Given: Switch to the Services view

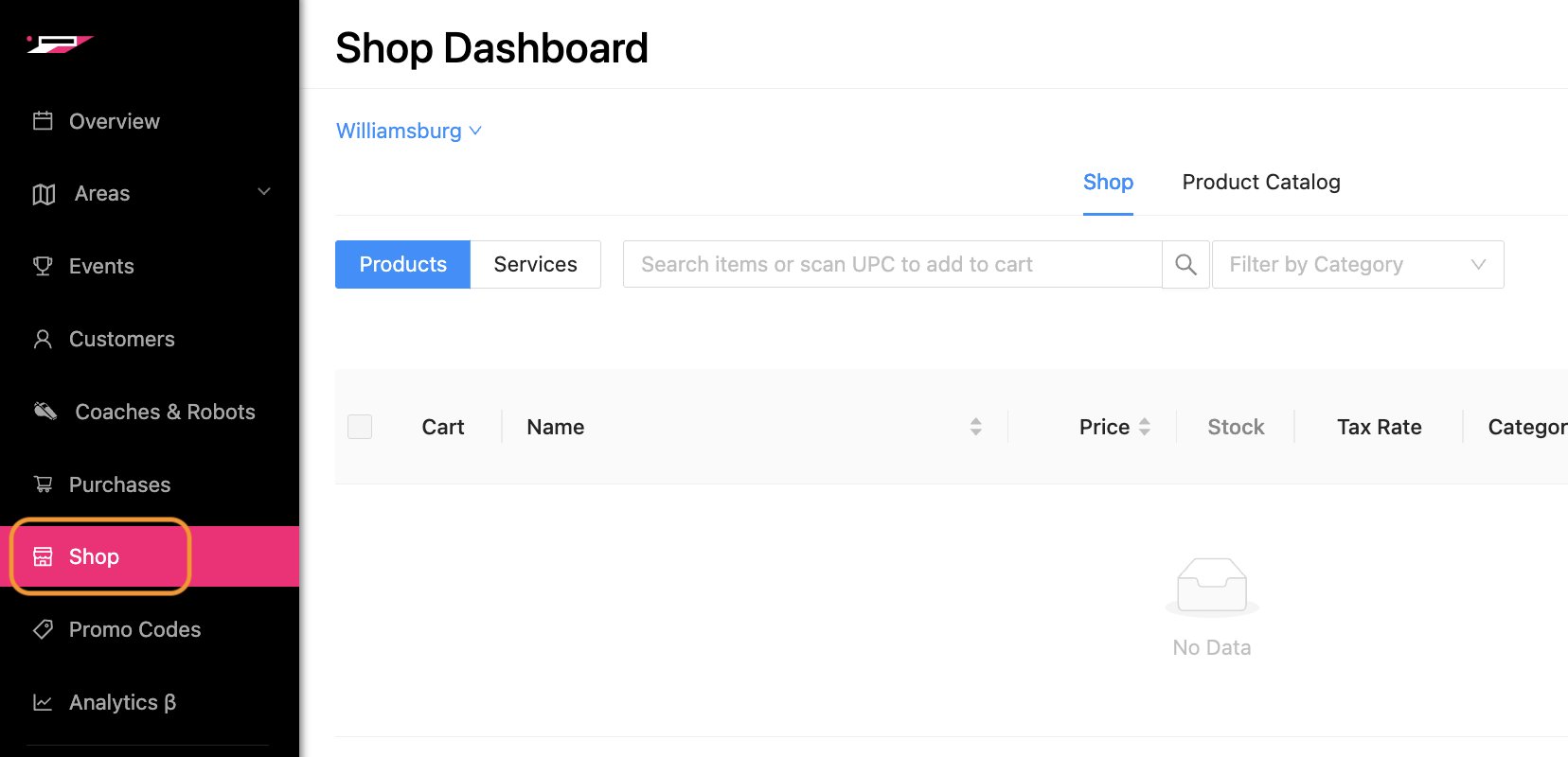Looking at the screenshot, I should pyautogui.click(x=535, y=265).
